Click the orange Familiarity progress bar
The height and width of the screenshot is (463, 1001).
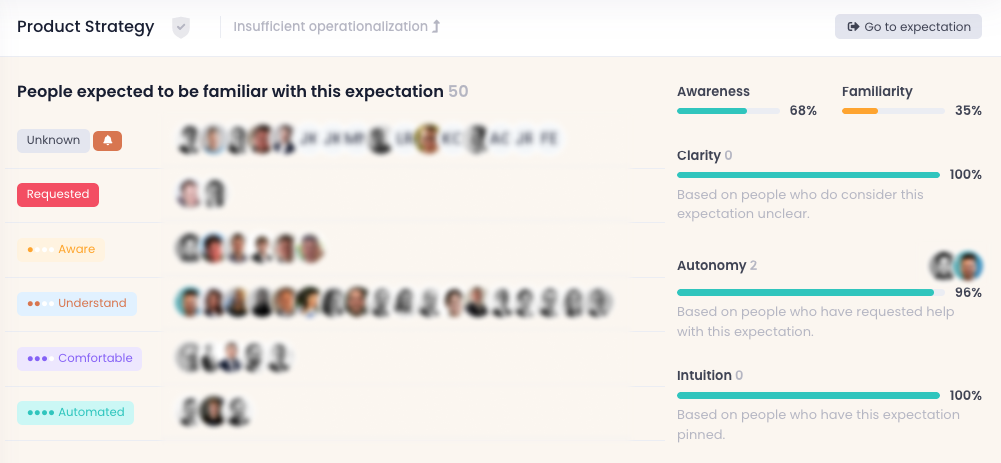point(892,111)
